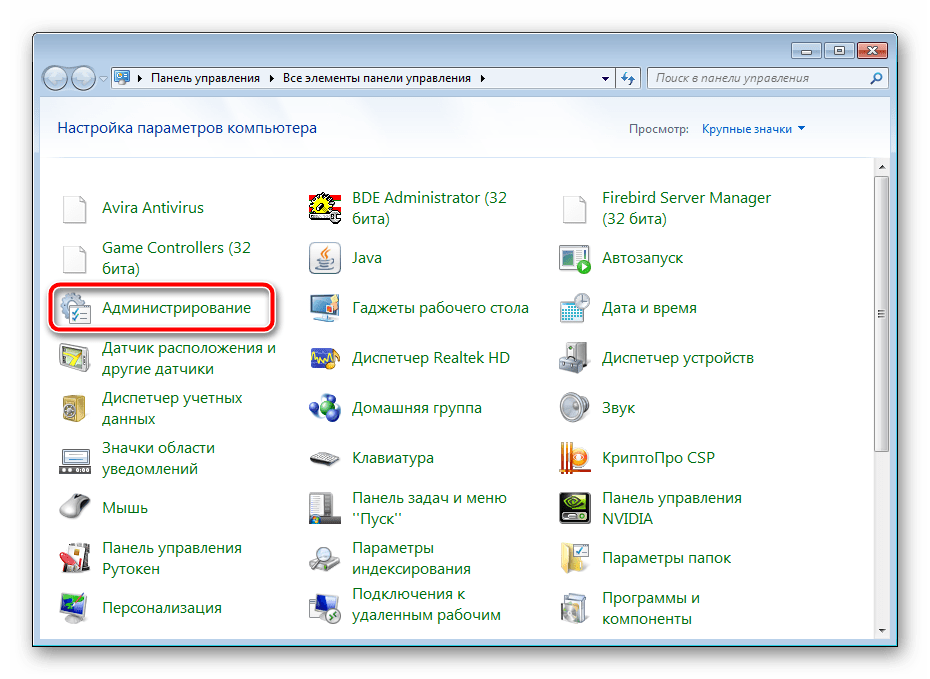The image size is (930, 679).
Task: Open the Панель управления NVIDIA icon
Action: [575, 508]
